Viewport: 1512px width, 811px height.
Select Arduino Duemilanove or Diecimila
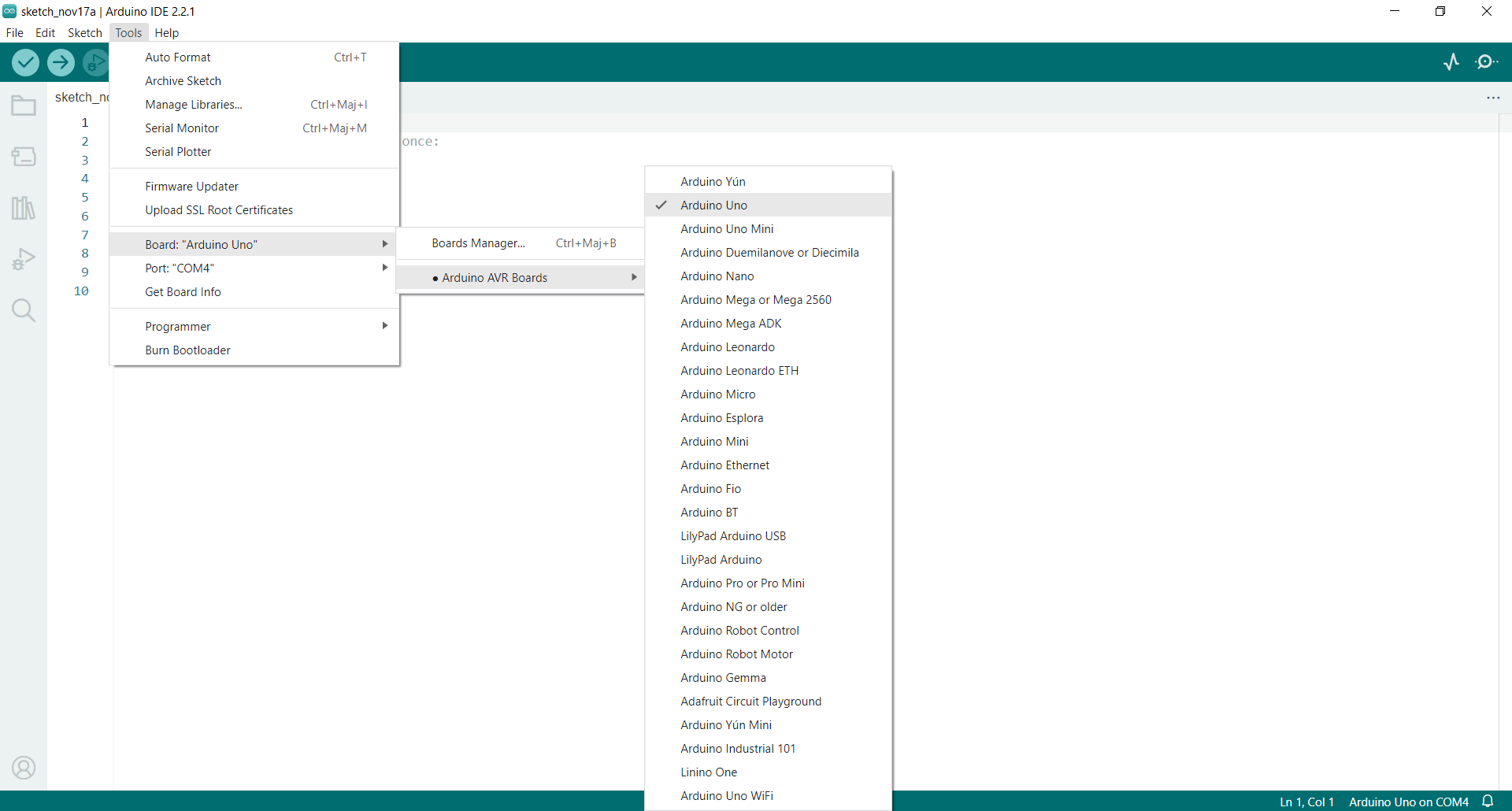(768, 253)
